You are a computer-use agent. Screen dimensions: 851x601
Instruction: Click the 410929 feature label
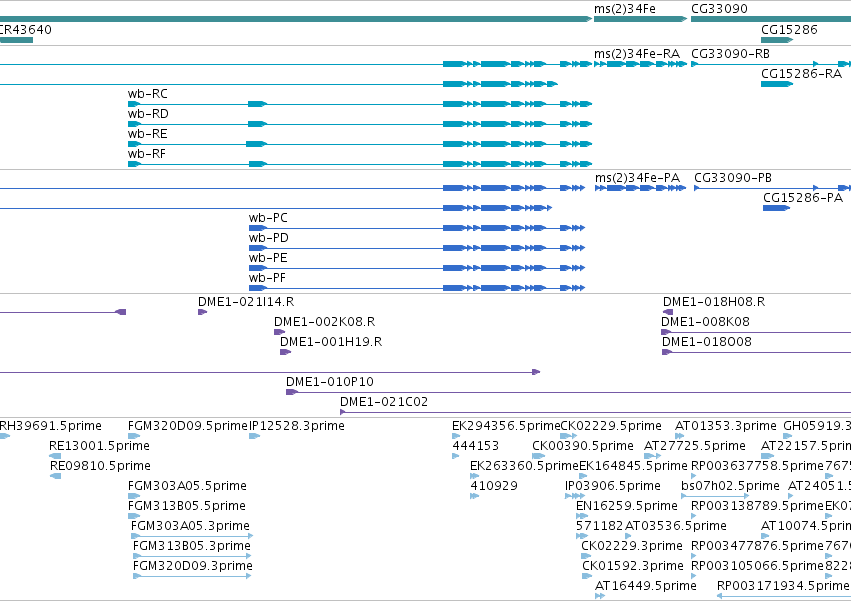[494, 486]
